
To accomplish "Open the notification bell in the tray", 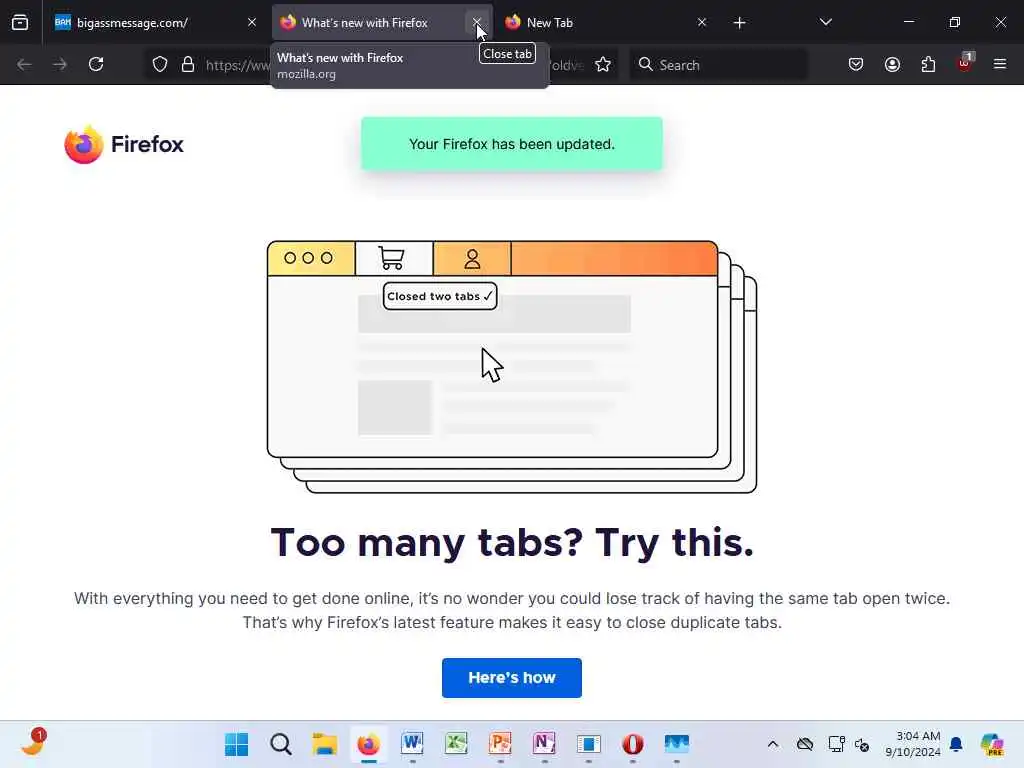I will pyautogui.click(x=956, y=744).
